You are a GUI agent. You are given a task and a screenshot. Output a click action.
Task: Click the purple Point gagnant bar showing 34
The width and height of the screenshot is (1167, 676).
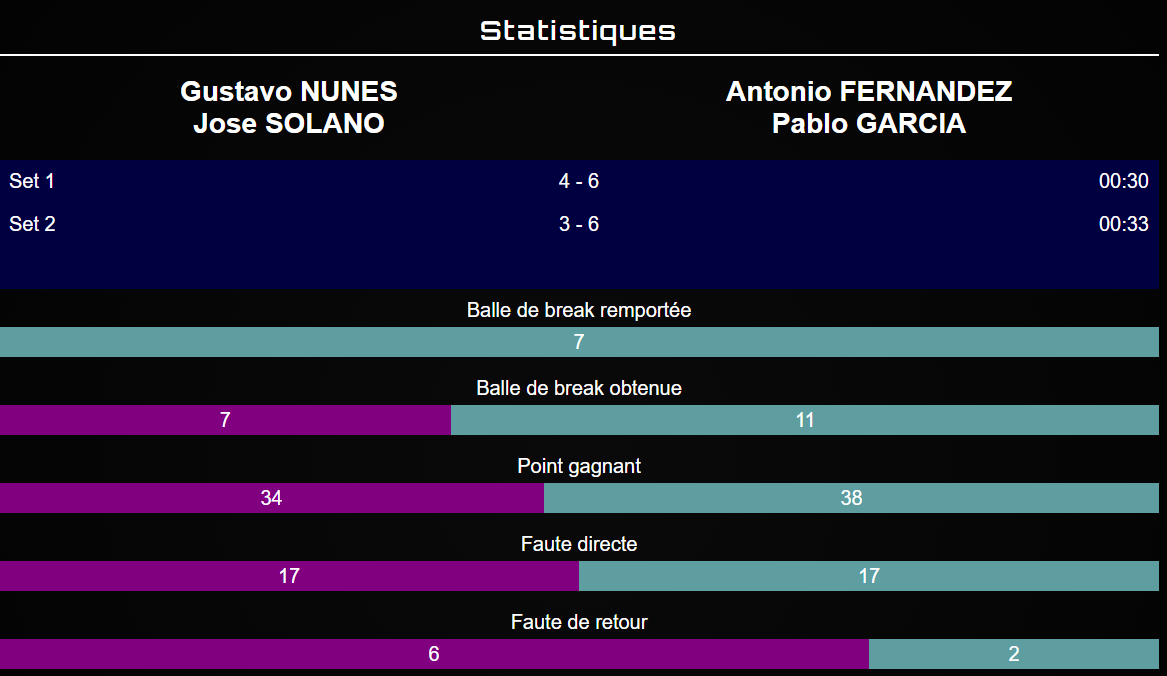click(271, 498)
